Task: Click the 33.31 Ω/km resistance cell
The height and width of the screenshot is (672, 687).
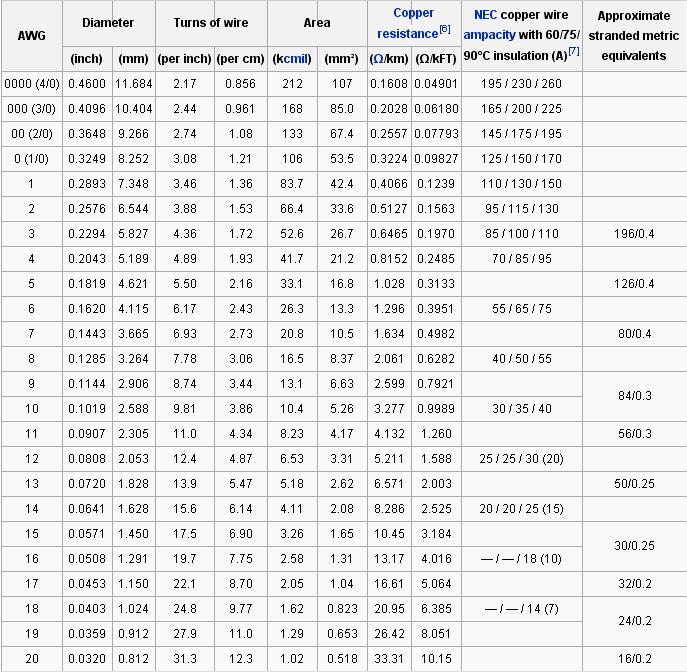Action: [389, 658]
